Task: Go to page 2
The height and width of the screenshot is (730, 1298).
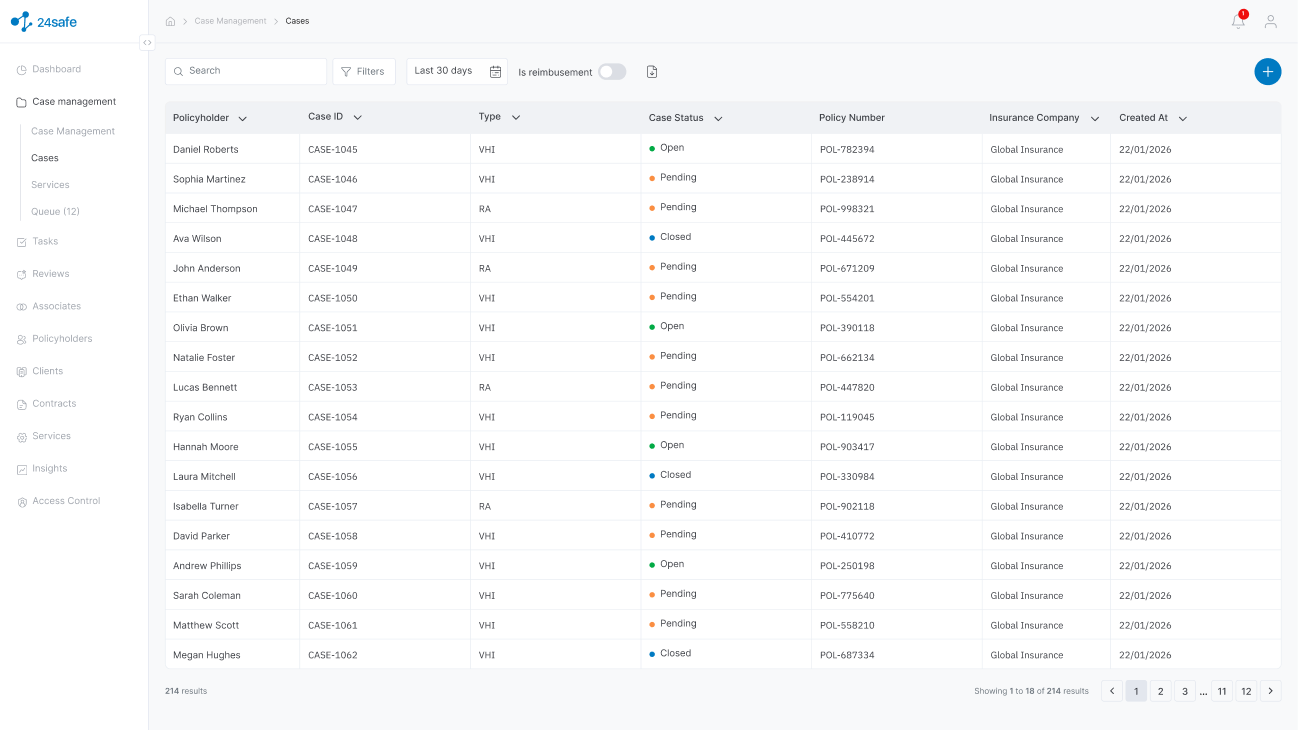Action: point(1160,691)
